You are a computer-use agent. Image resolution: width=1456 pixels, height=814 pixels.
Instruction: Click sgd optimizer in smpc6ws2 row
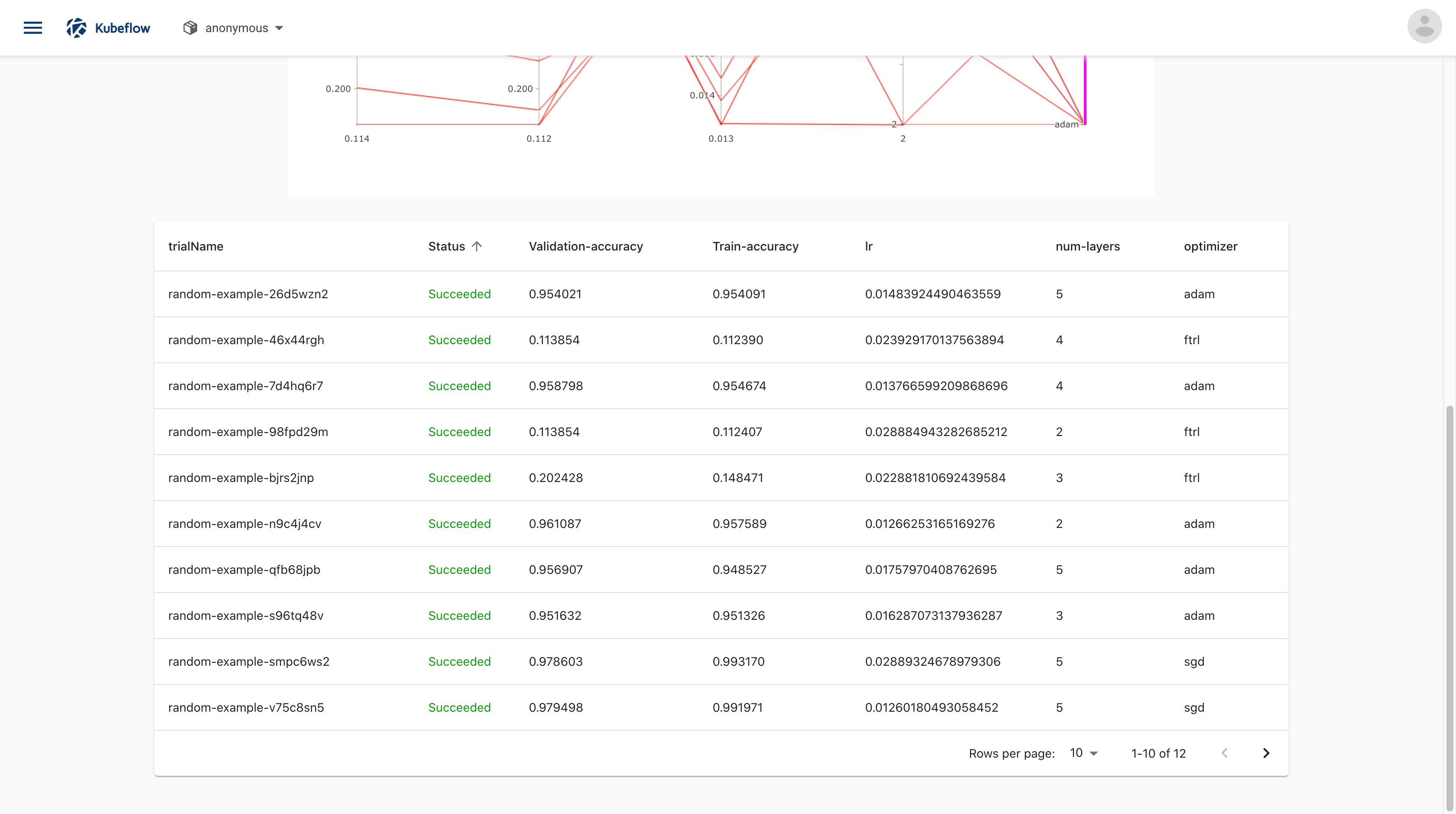pyautogui.click(x=1194, y=661)
